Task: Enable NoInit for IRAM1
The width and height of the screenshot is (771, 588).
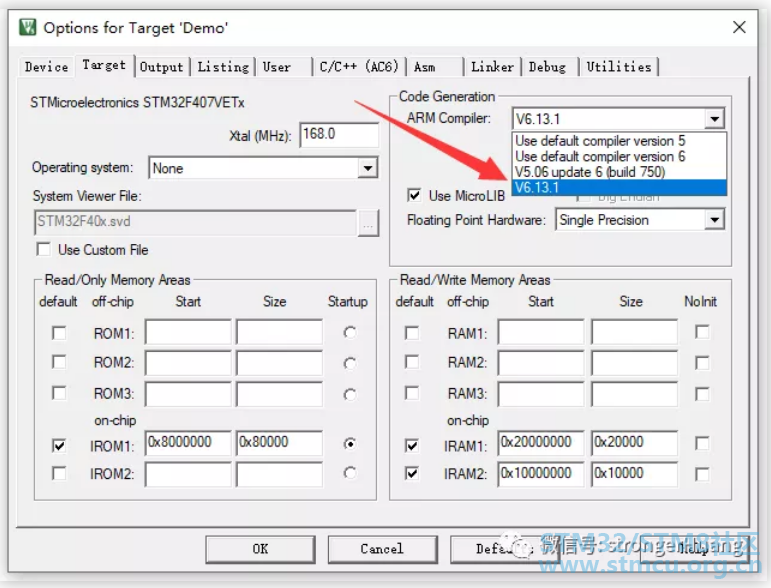Action: (702, 443)
